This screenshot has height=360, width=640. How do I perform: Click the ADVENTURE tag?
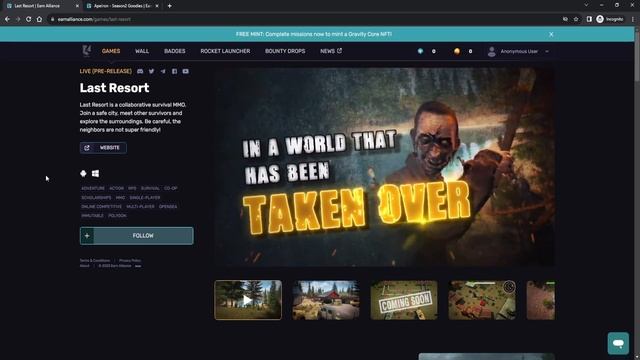[93, 189]
